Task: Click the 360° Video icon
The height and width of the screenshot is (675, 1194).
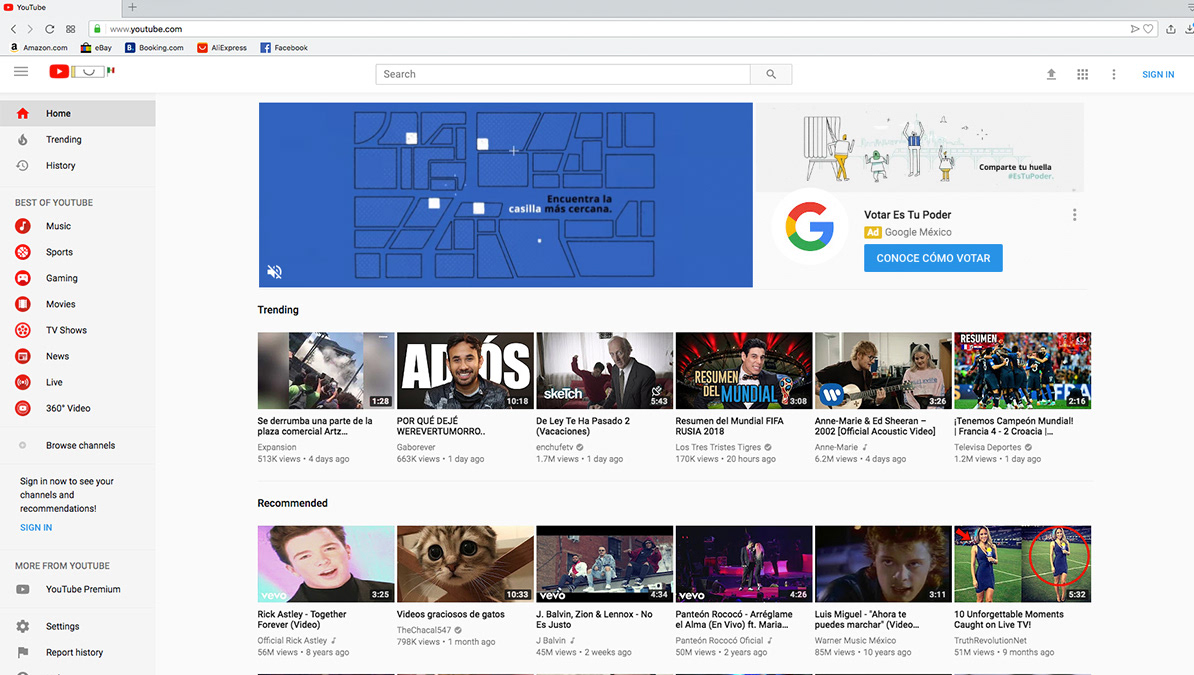Action: tap(23, 408)
